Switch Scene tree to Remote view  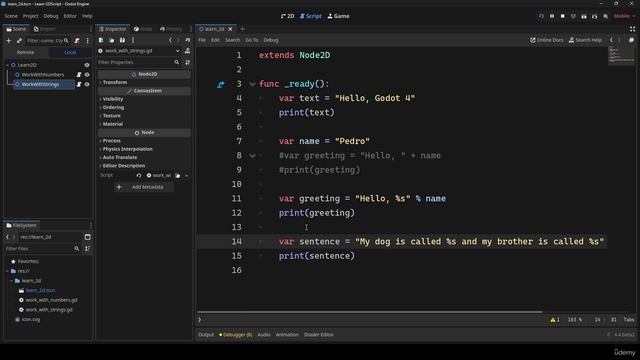pos(25,52)
